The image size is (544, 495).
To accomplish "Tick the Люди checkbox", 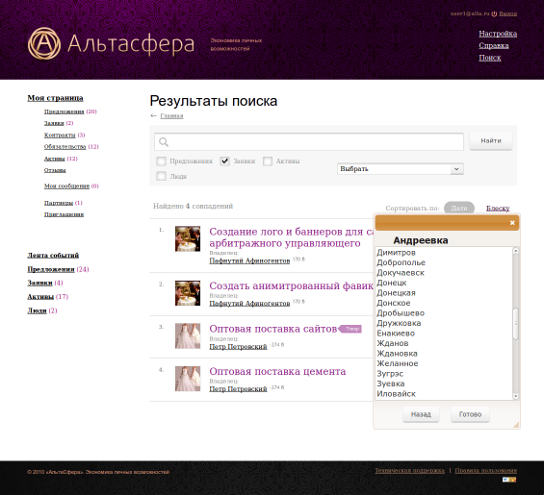I will [161, 176].
